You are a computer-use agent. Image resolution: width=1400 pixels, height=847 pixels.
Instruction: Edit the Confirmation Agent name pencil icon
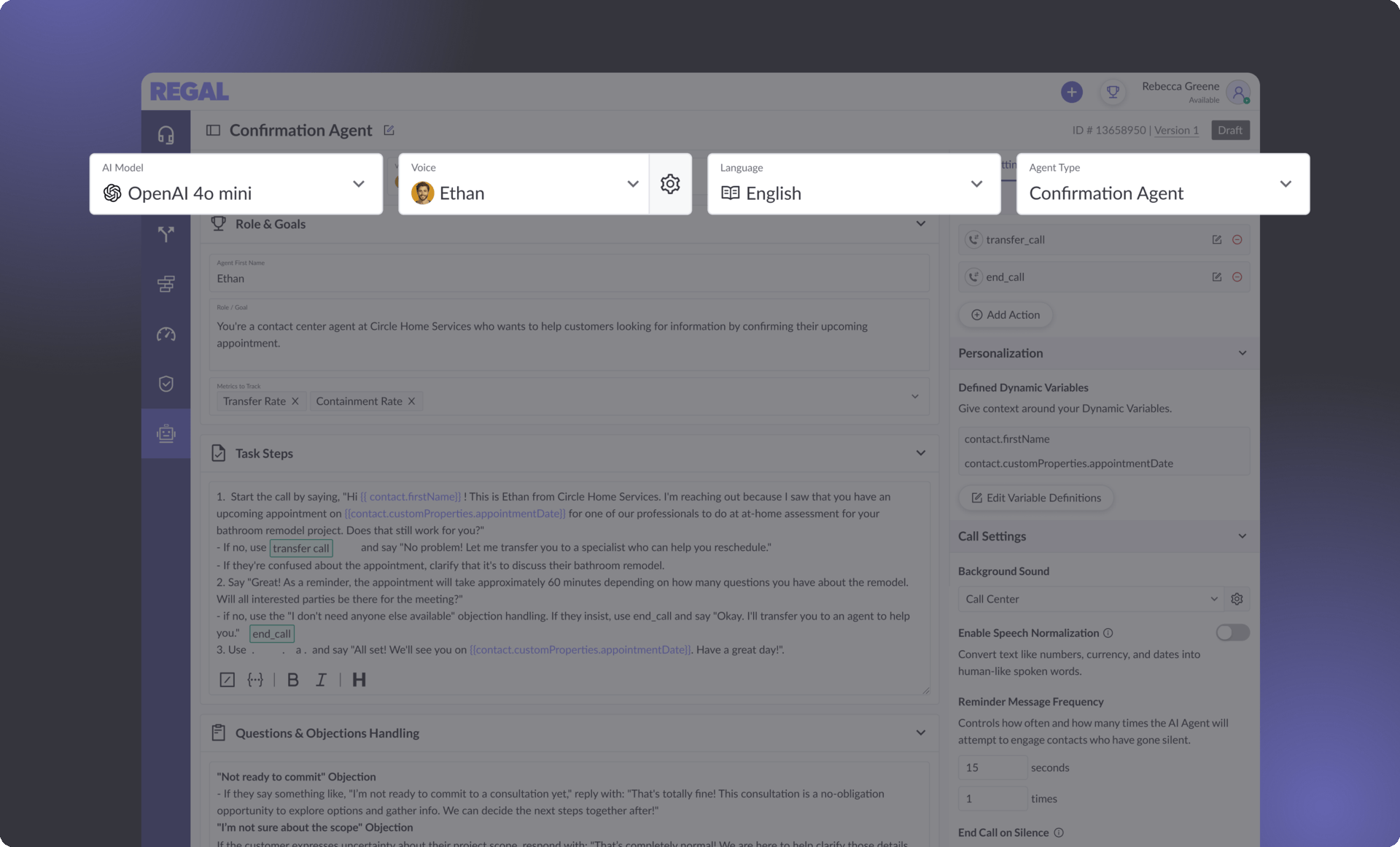pos(389,130)
